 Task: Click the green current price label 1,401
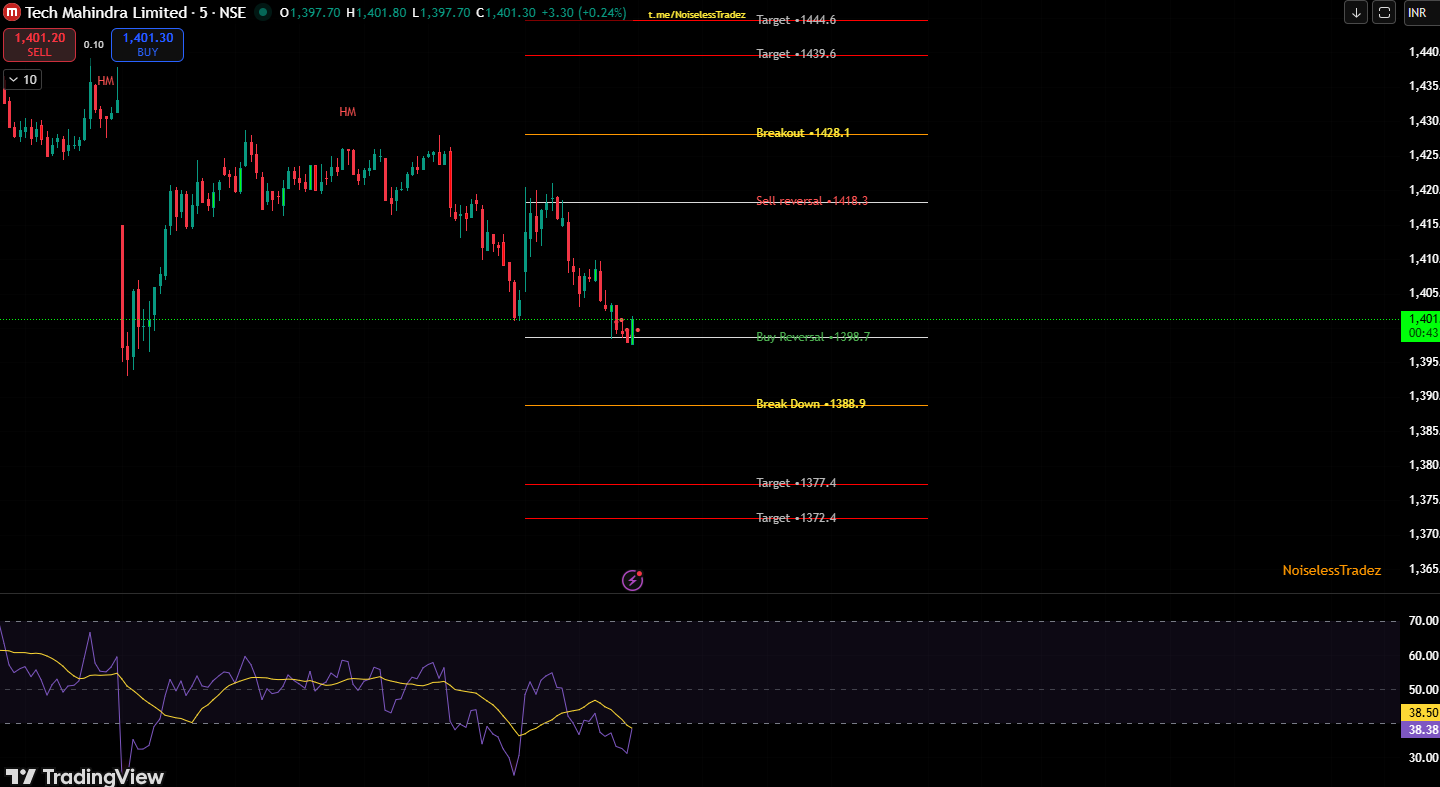pyautogui.click(x=1420, y=325)
